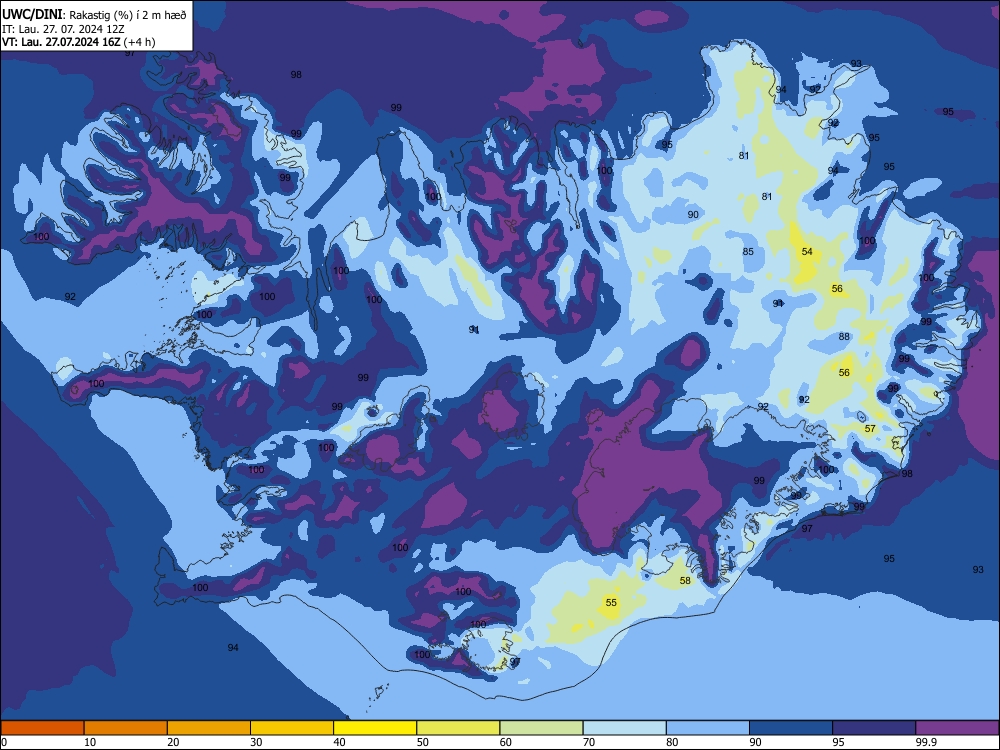Click the "UWC/DINI" title text
The width and height of the screenshot is (1000, 750).
point(32,15)
